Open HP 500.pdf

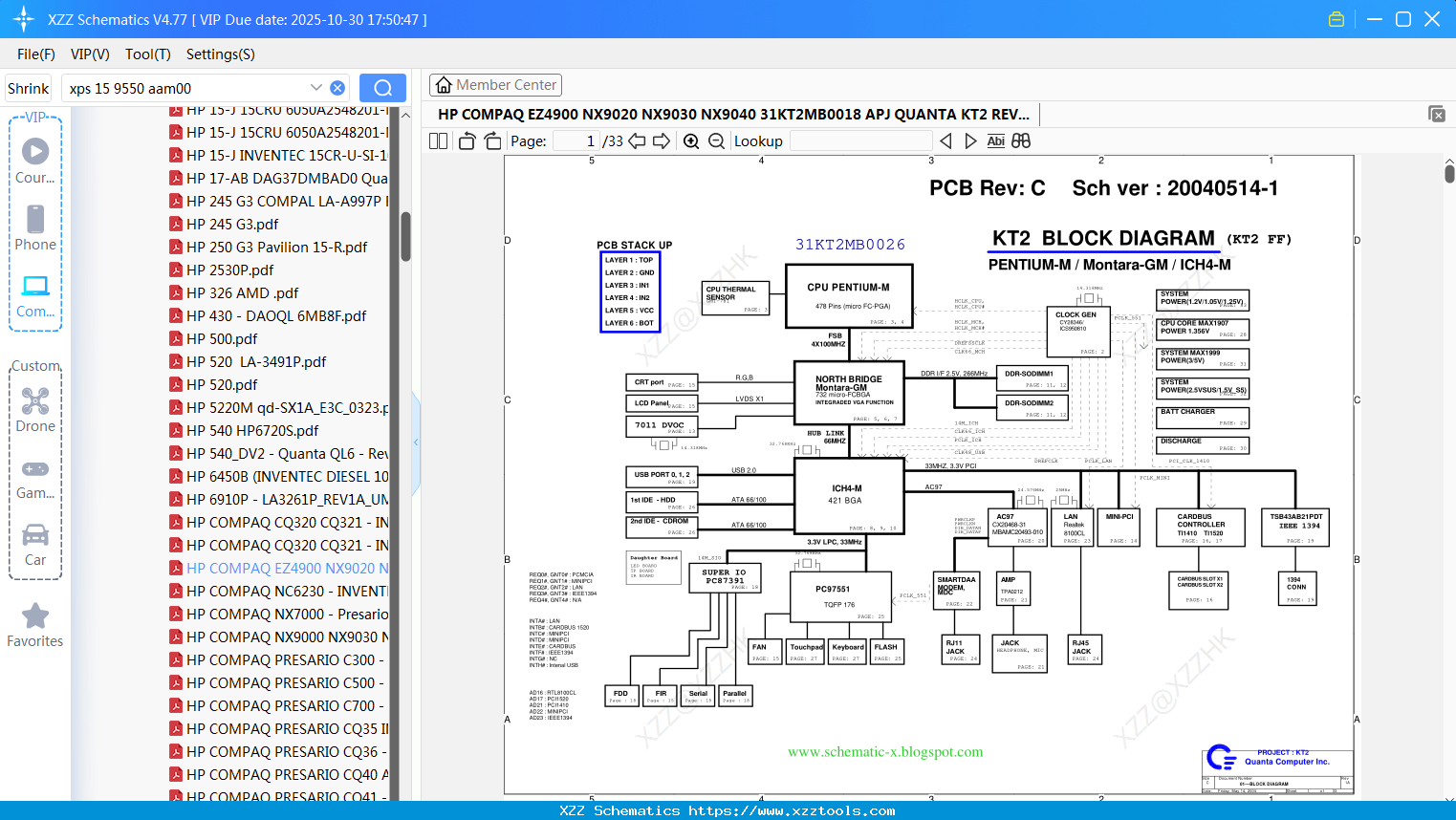[213, 338]
